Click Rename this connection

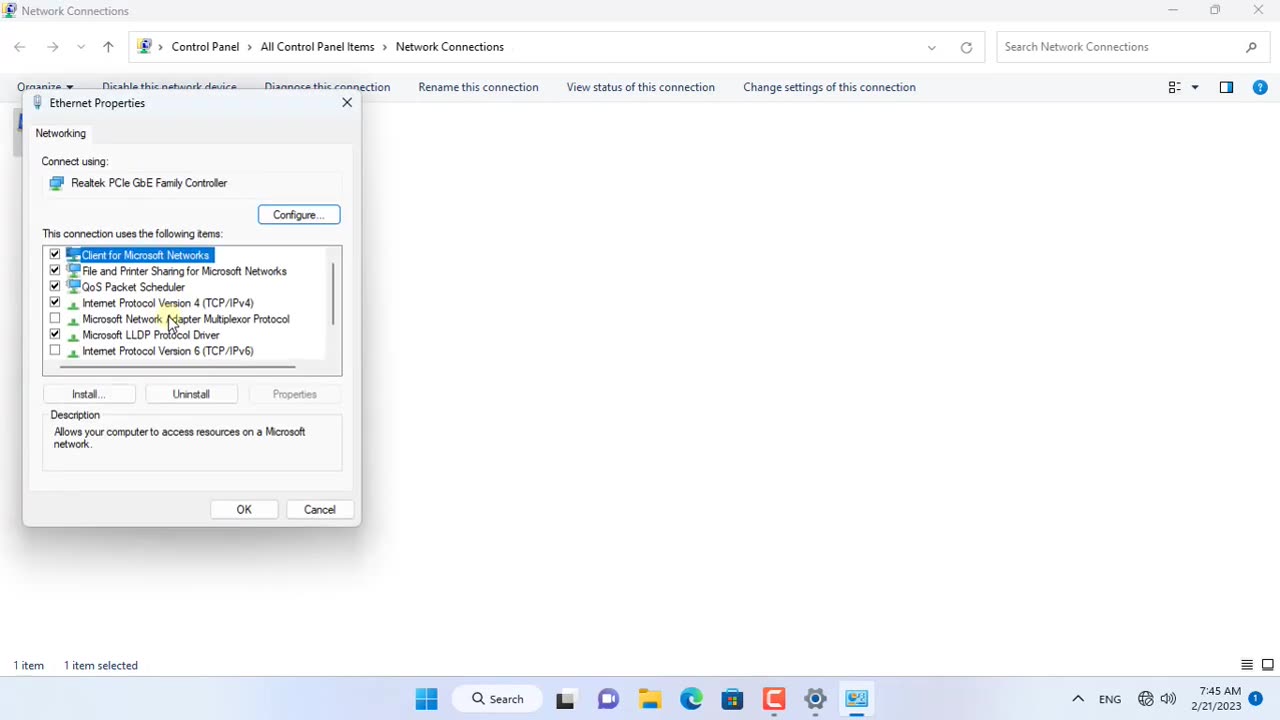[x=478, y=87]
